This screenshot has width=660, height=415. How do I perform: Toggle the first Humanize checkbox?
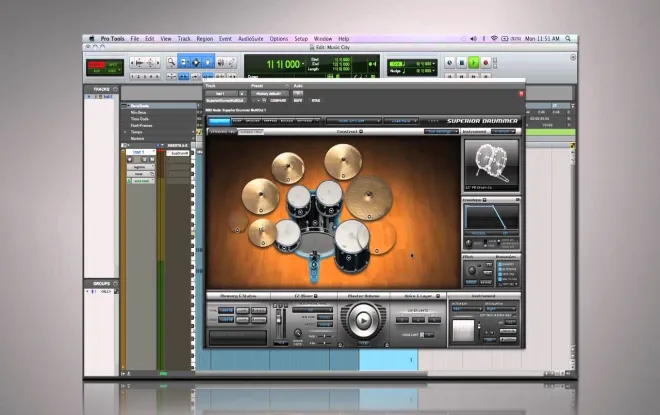tap(500, 264)
